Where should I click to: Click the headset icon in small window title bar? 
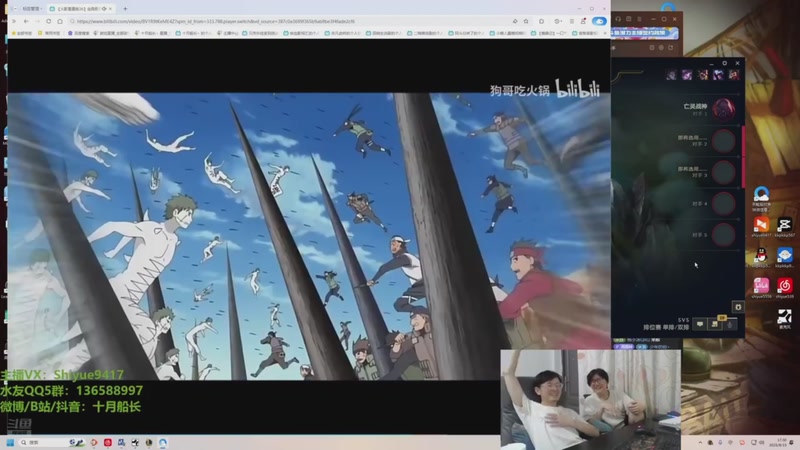tap(618, 19)
